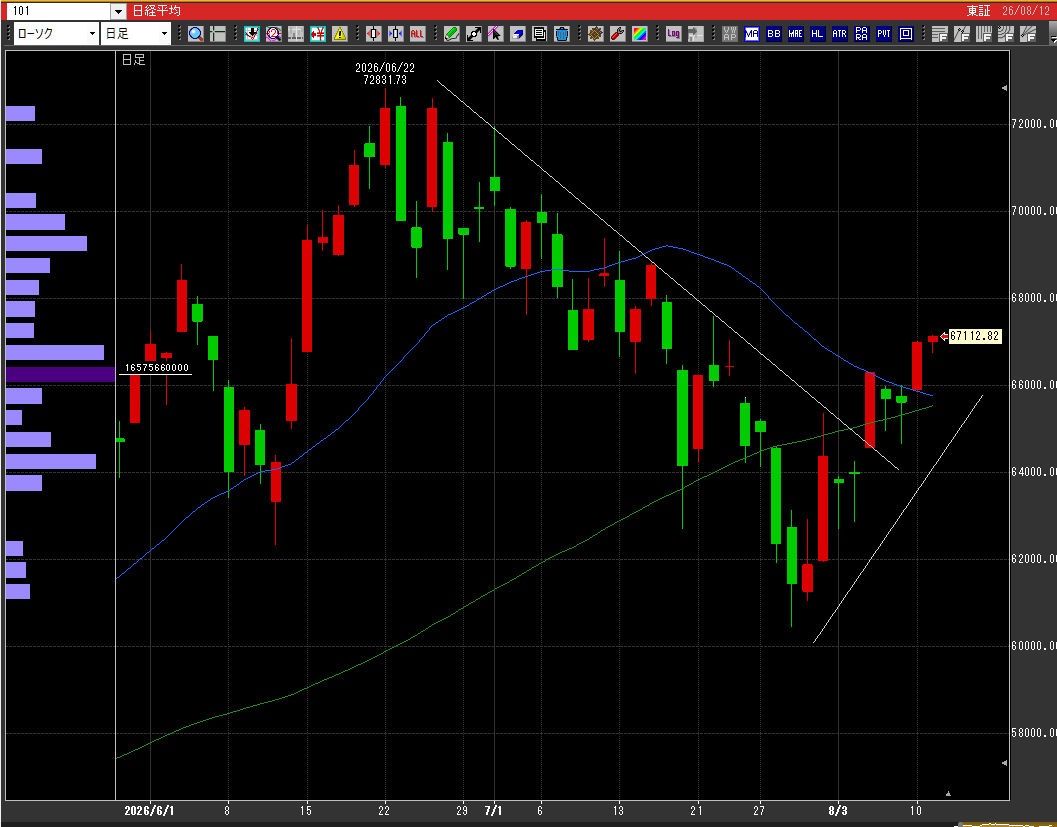The height and width of the screenshot is (827, 1057).
Task: Click the small up arrow near date axis
Action: pos(948,794)
